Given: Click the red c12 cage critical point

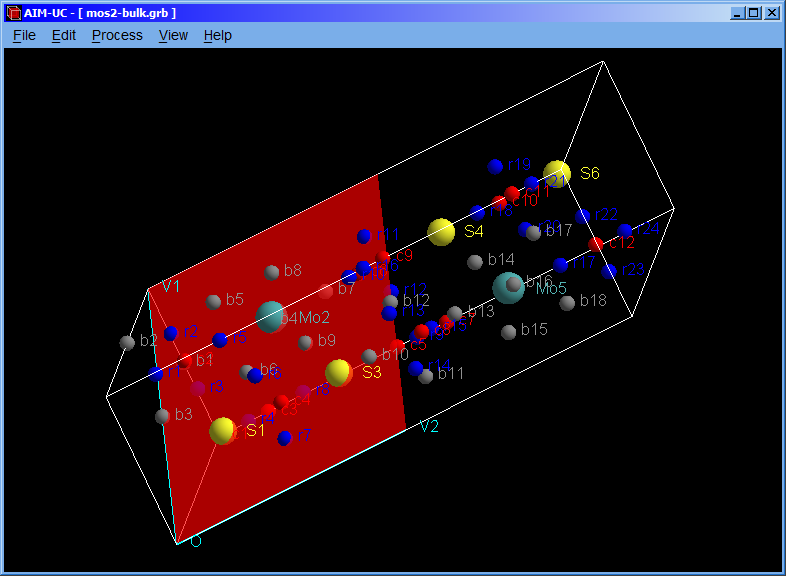Looking at the screenshot, I should tap(597, 244).
